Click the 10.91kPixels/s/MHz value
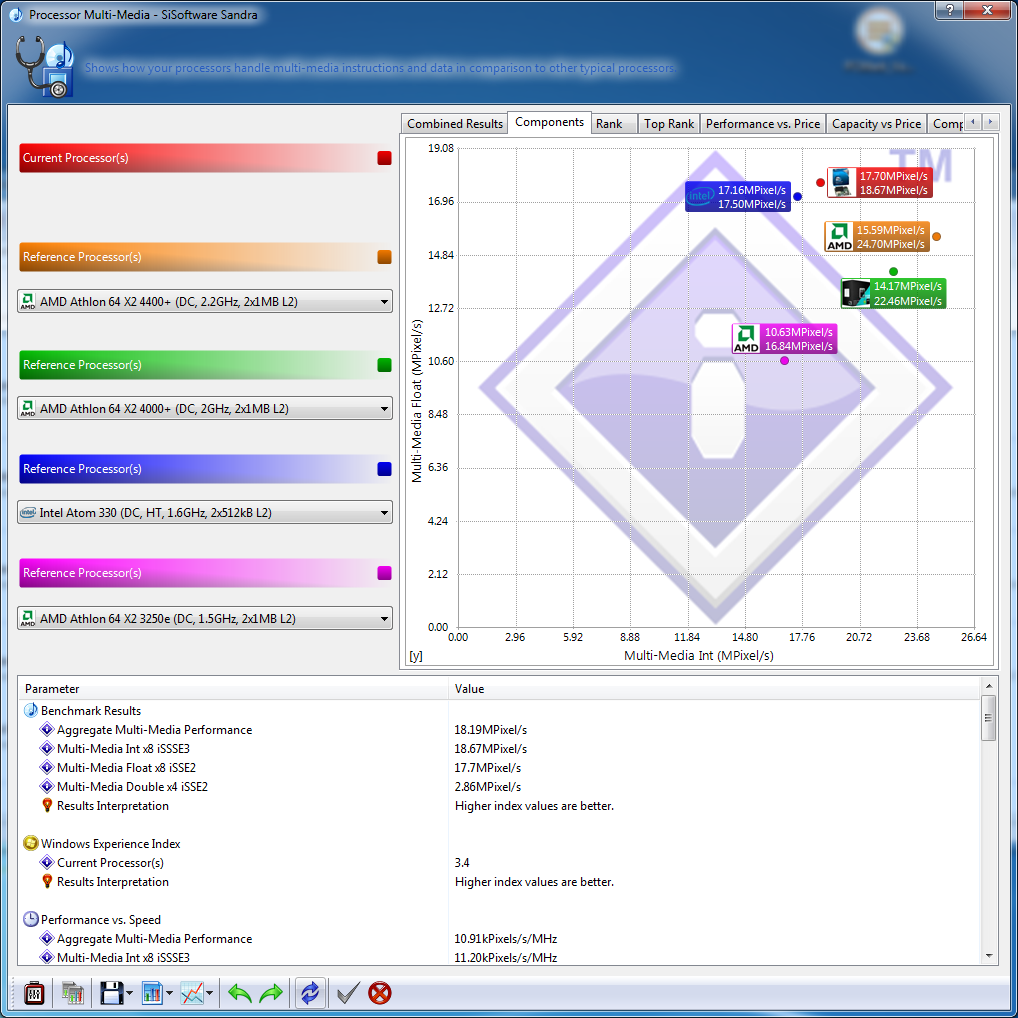The width and height of the screenshot is (1018, 1018). (506, 939)
